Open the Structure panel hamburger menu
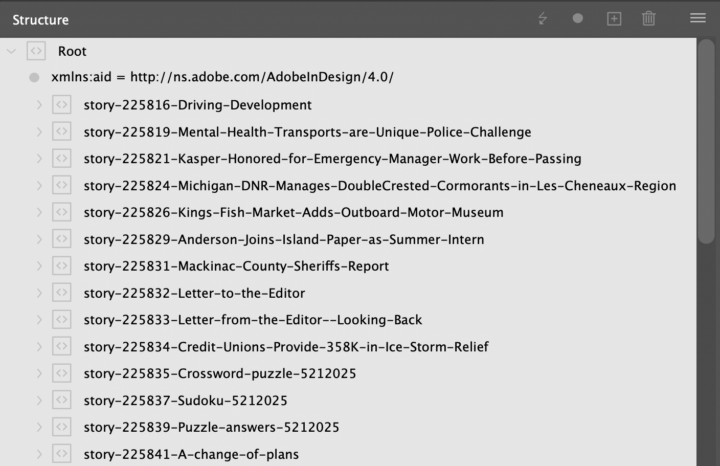 698,18
